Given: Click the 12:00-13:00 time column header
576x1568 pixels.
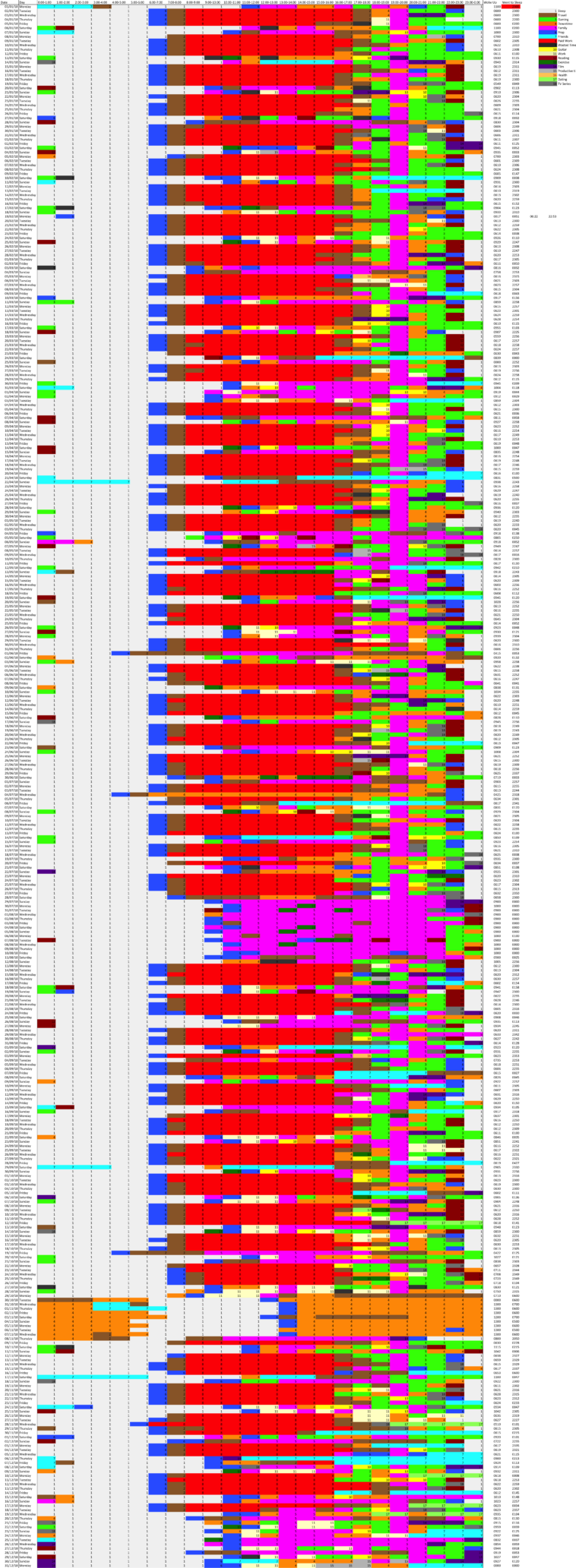Looking at the screenshot, I should 267,2.
